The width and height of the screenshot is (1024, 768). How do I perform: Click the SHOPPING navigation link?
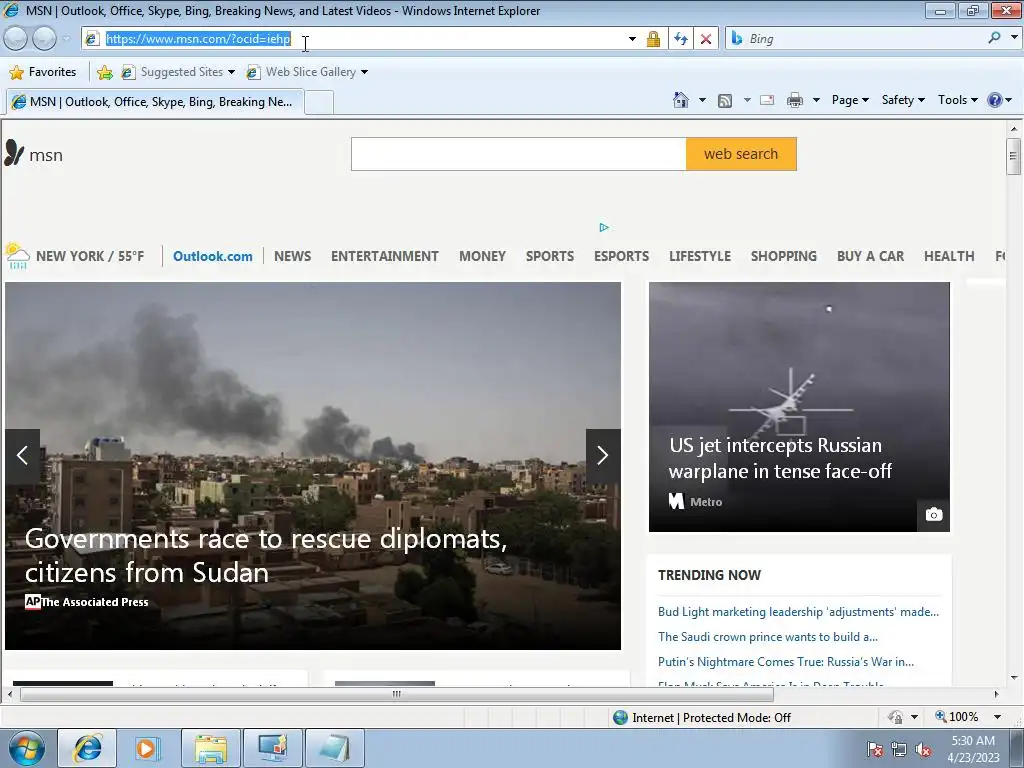click(x=784, y=256)
